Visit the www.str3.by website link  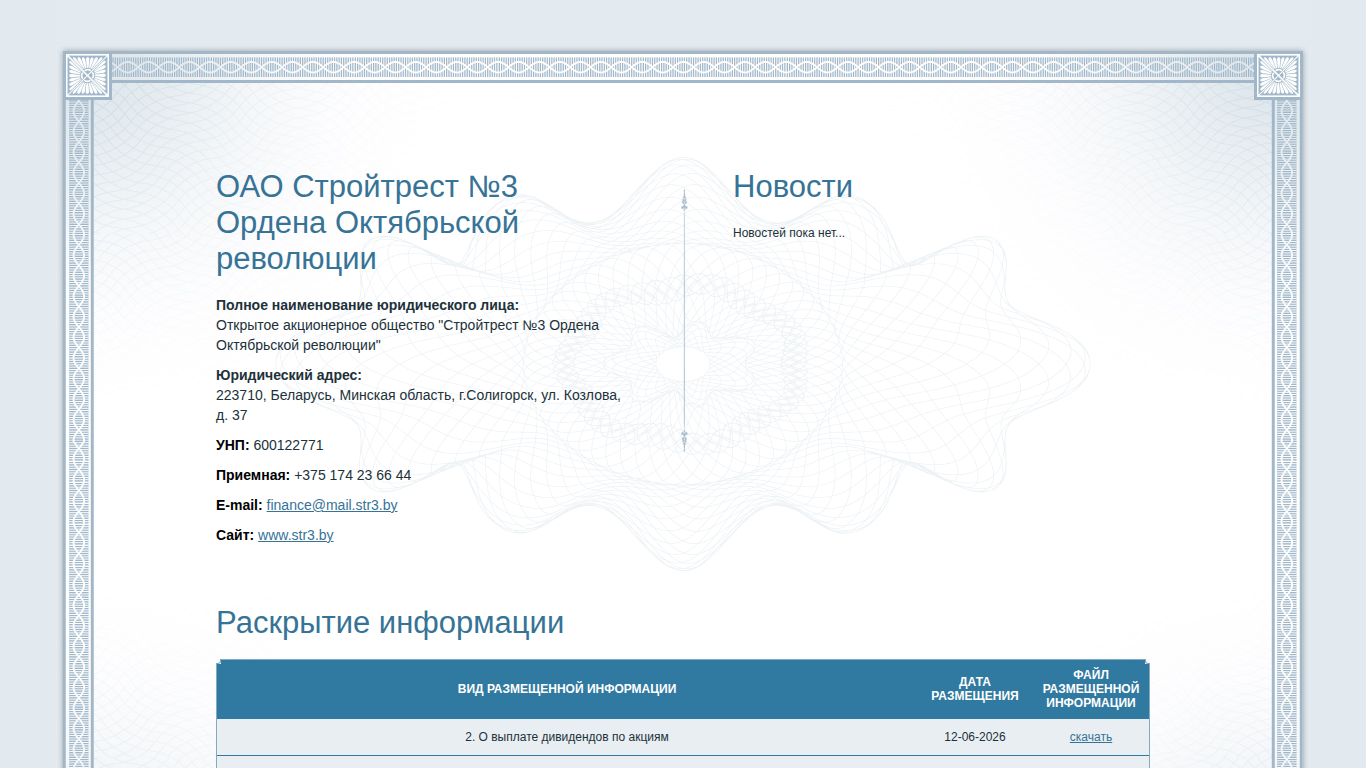(x=296, y=535)
